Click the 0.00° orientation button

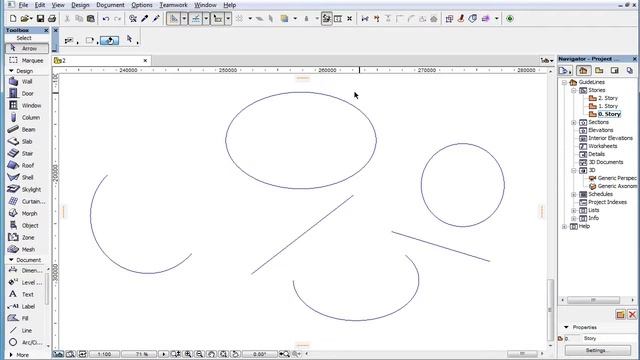tap(260, 354)
